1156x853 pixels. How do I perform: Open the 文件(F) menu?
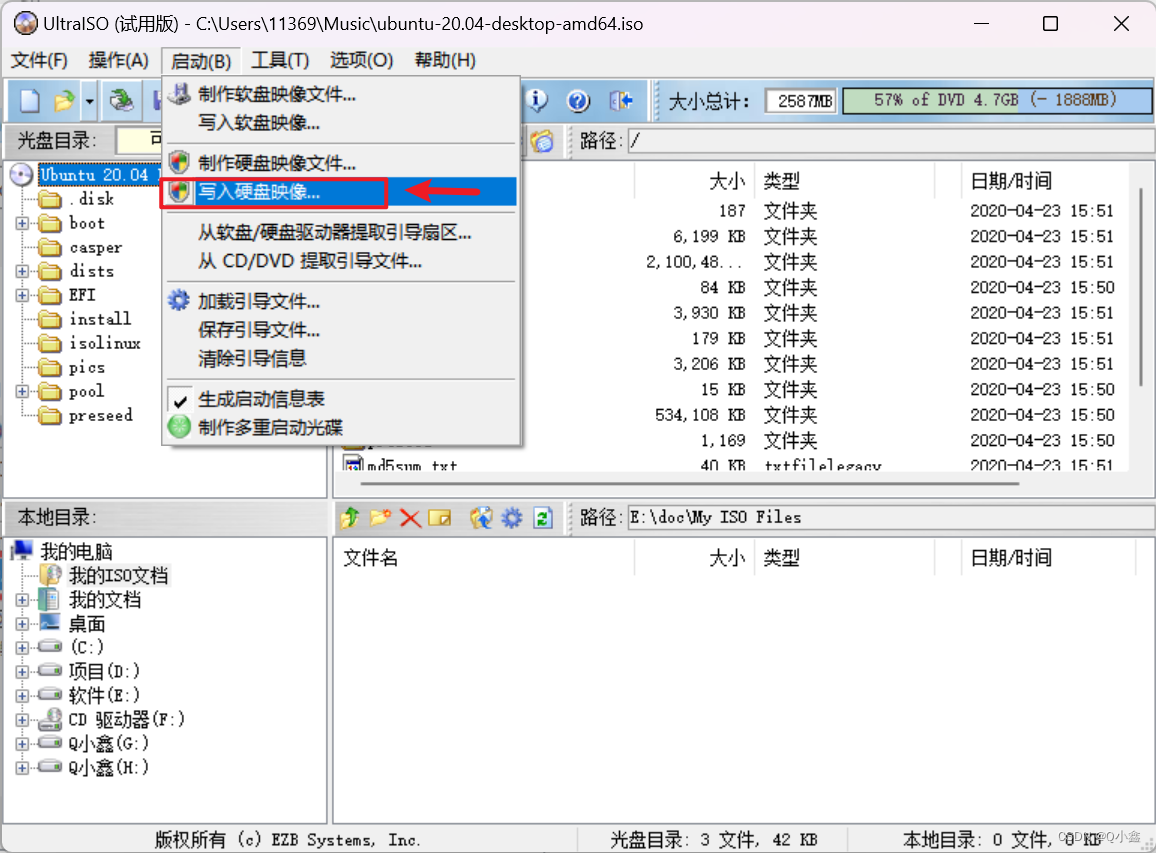[39, 60]
